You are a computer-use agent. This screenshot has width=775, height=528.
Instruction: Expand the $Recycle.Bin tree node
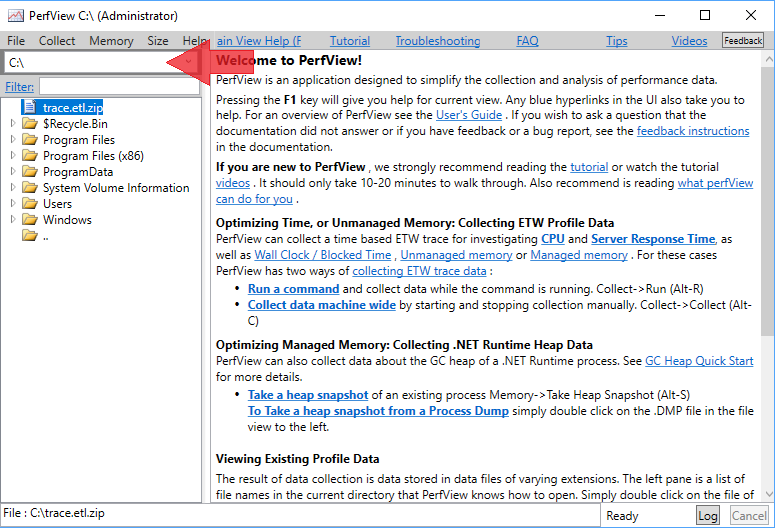click(x=13, y=123)
